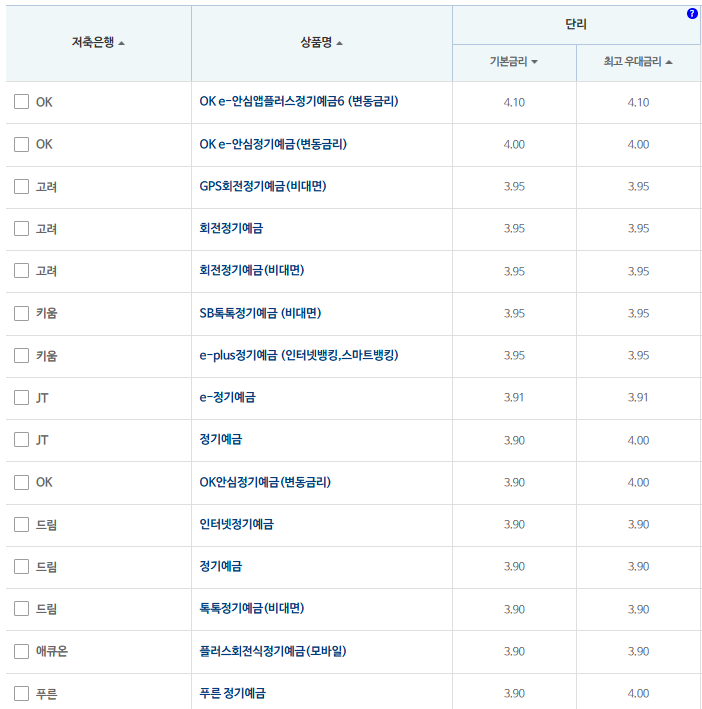
Task: Sort by 최고 우대금리 column arrow
Action: (x=669, y=62)
